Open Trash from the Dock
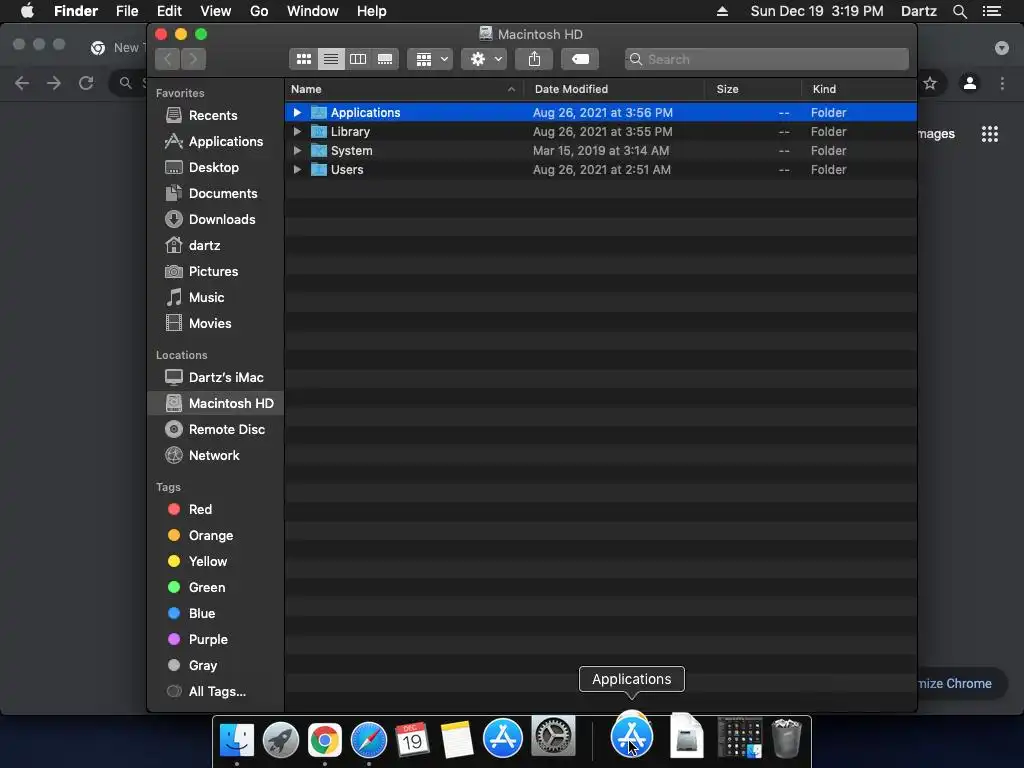1024x768 pixels. point(786,739)
